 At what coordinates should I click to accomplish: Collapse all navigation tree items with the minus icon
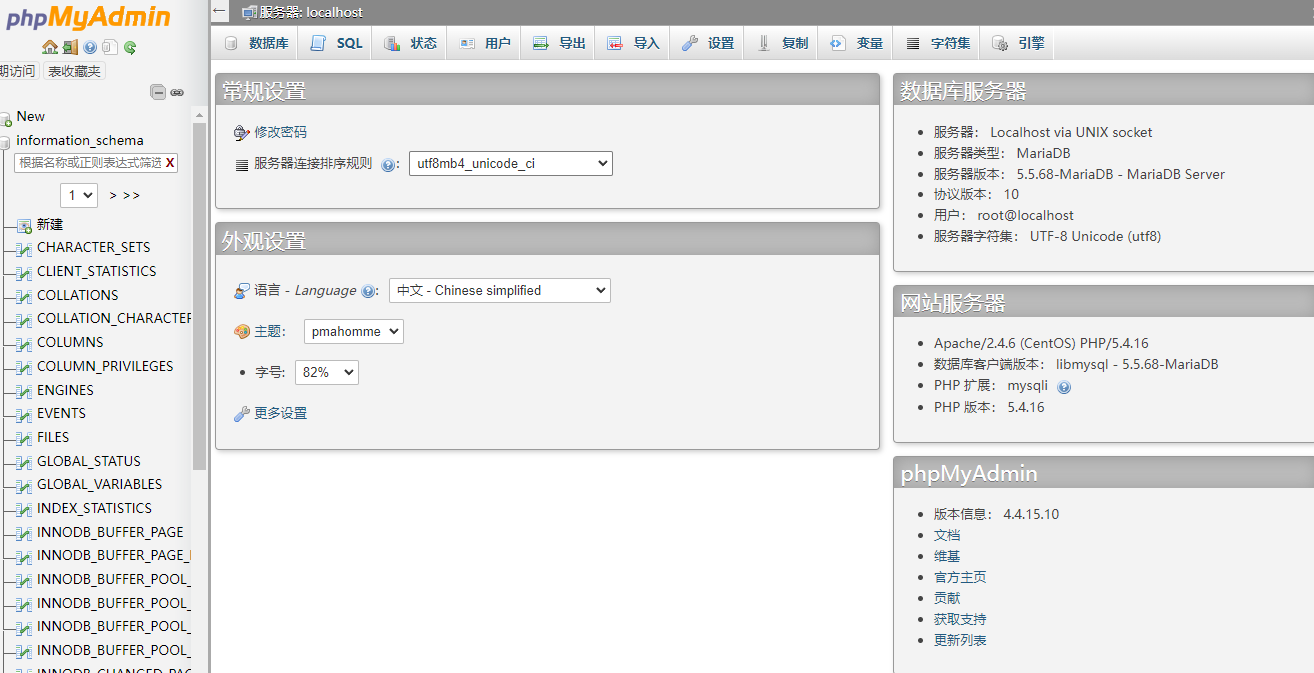click(x=158, y=92)
